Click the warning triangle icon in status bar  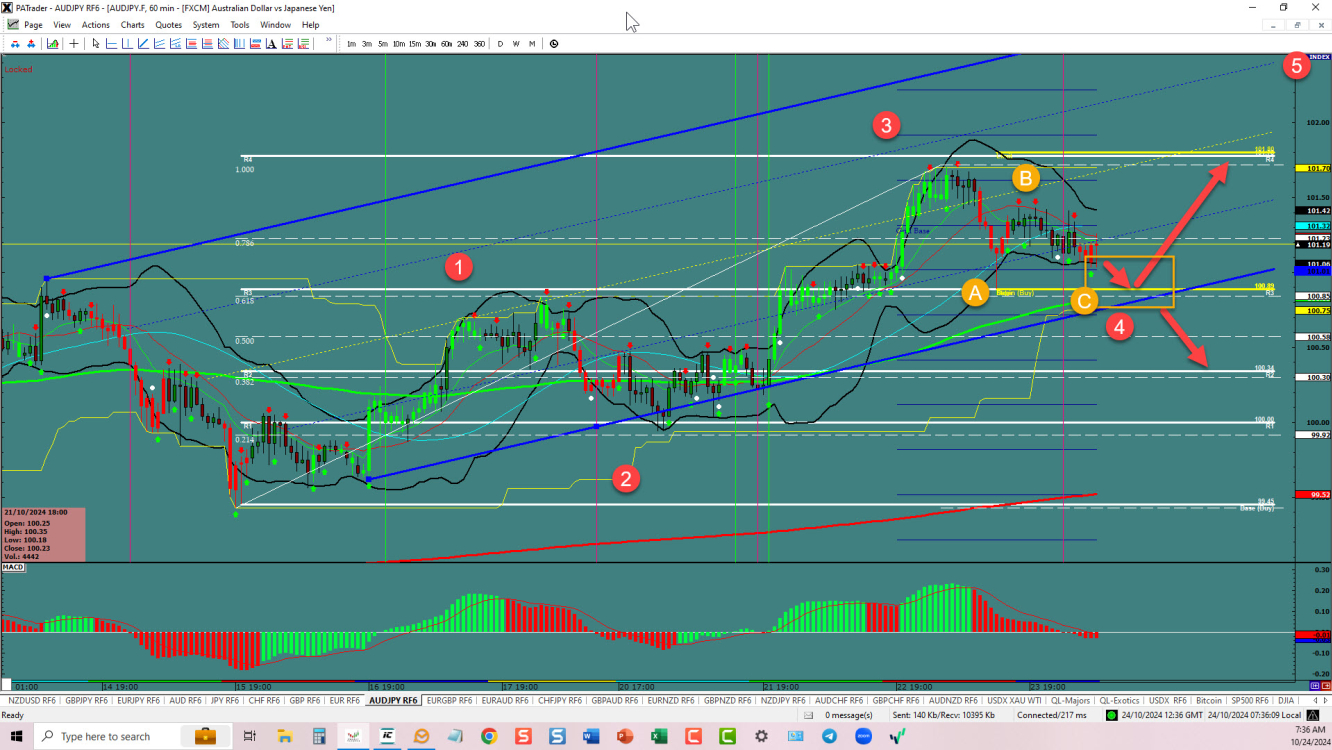tap(1313, 715)
